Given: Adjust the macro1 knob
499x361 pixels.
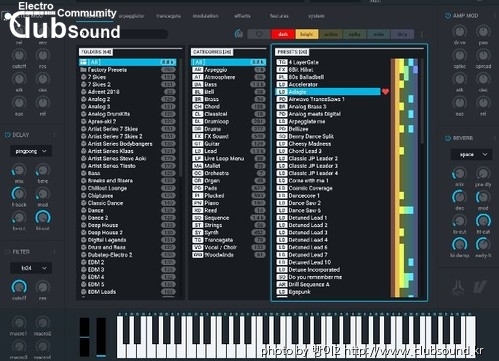Looking at the screenshot, I should (19, 323).
